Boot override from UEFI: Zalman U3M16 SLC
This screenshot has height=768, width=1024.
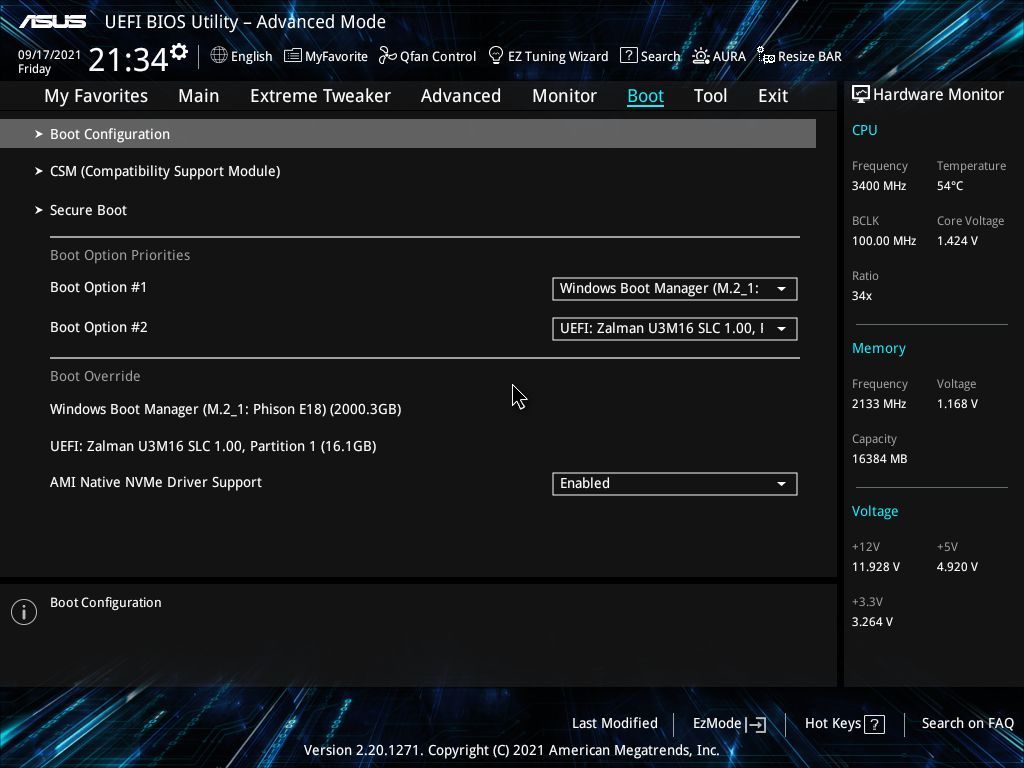coord(213,447)
